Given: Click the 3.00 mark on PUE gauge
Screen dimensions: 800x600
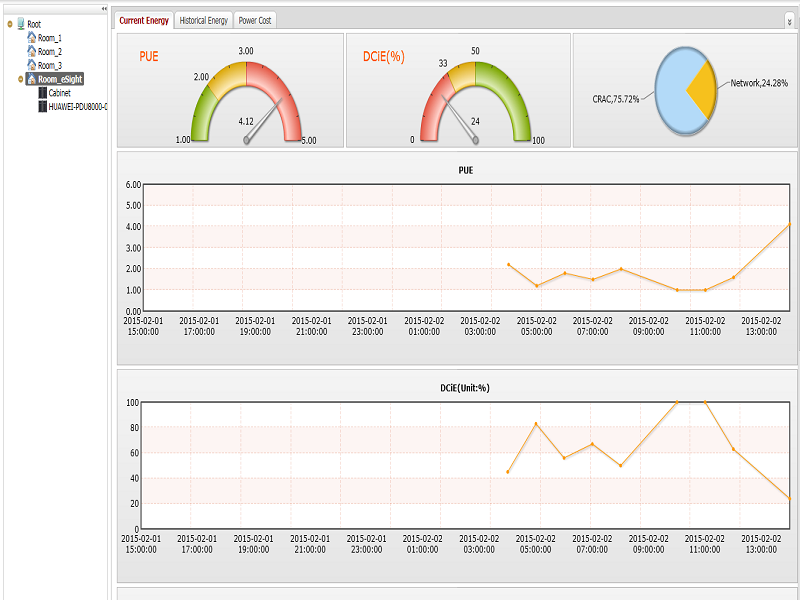Looking at the screenshot, I should click(246, 51).
